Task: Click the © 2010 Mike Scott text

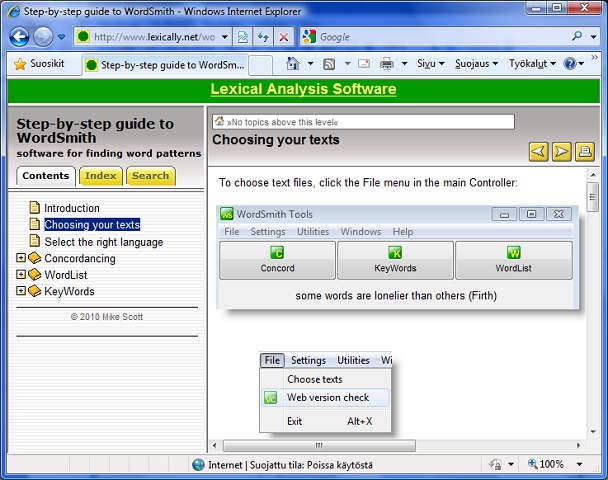Action: click(107, 317)
